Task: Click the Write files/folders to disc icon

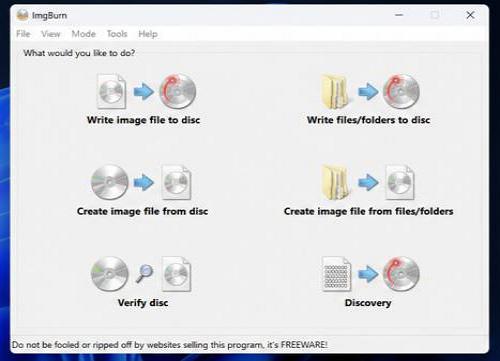Action: coord(370,91)
